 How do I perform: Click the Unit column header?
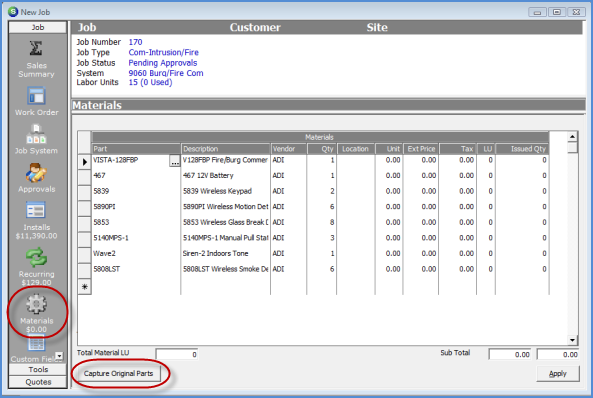[x=389, y=149]
